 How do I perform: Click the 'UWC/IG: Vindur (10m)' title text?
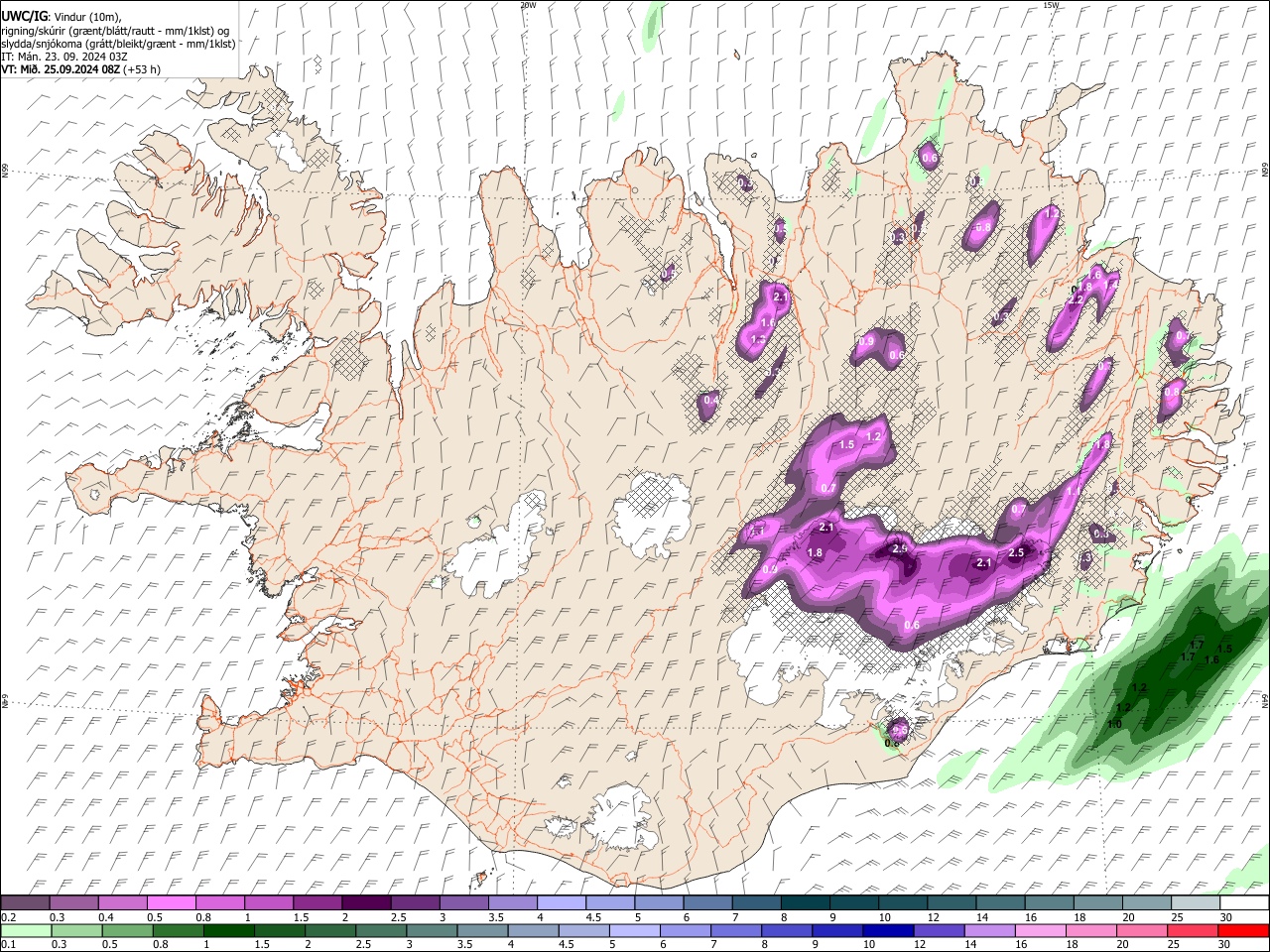tap(62, 17)
